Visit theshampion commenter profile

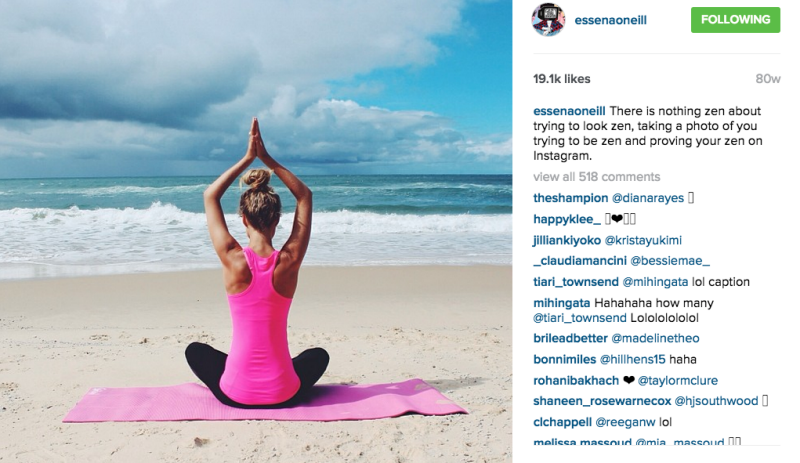click(570, 198)
